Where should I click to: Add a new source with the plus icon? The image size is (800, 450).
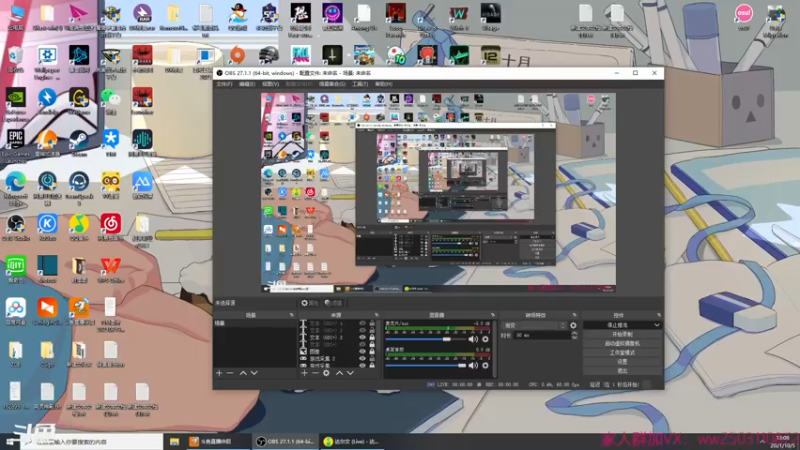[x=304, y=373]
